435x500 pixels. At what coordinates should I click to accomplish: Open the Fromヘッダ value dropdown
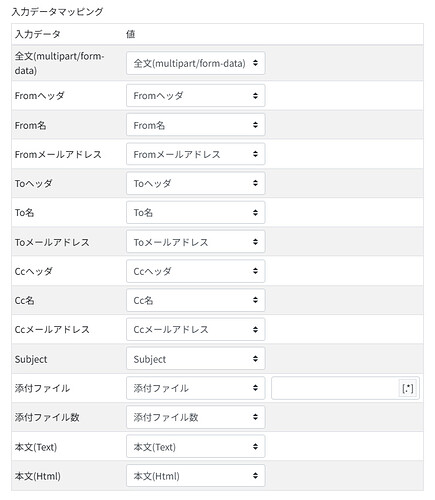point(196,96)
